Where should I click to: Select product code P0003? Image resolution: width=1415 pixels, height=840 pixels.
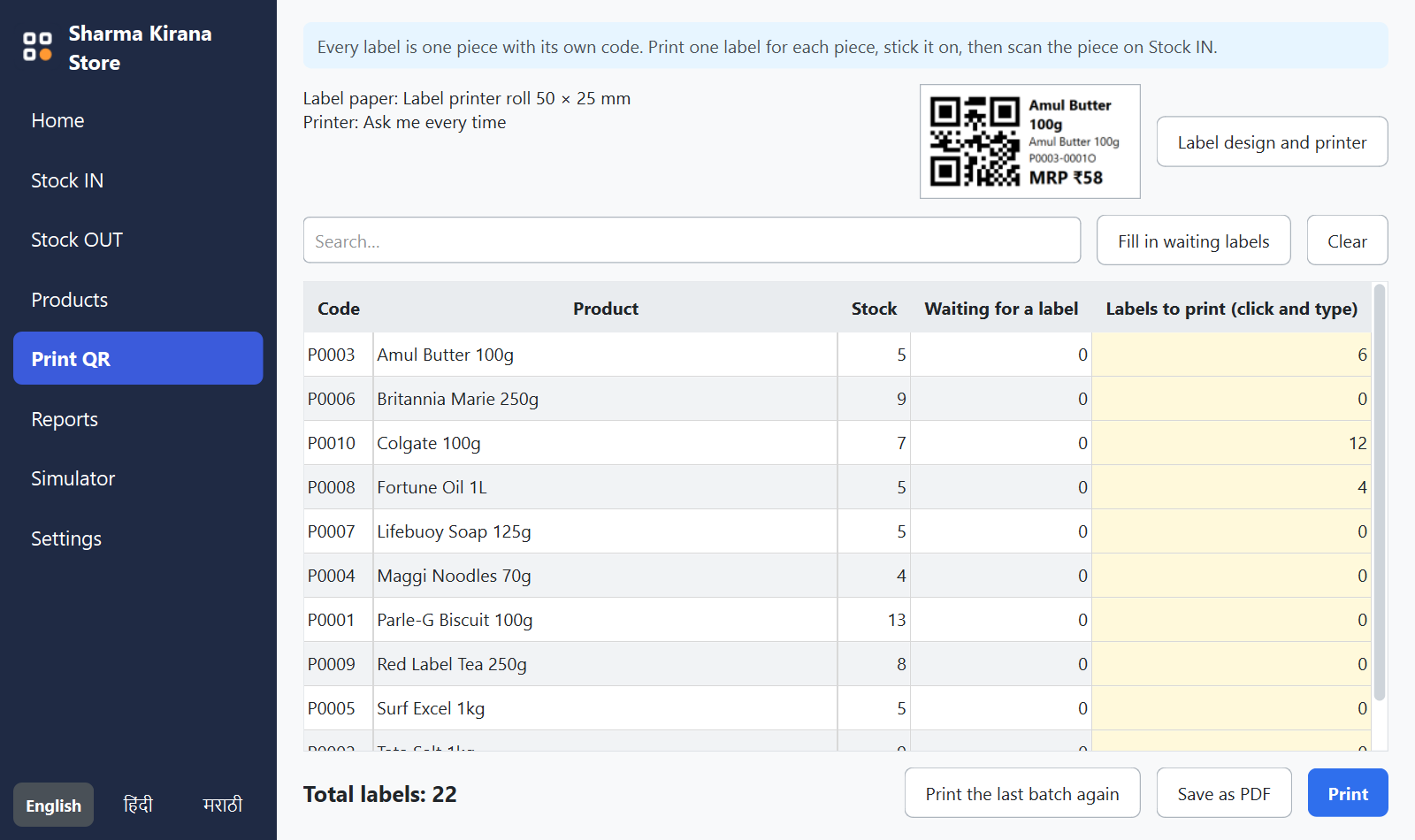(x=332, y=355)
